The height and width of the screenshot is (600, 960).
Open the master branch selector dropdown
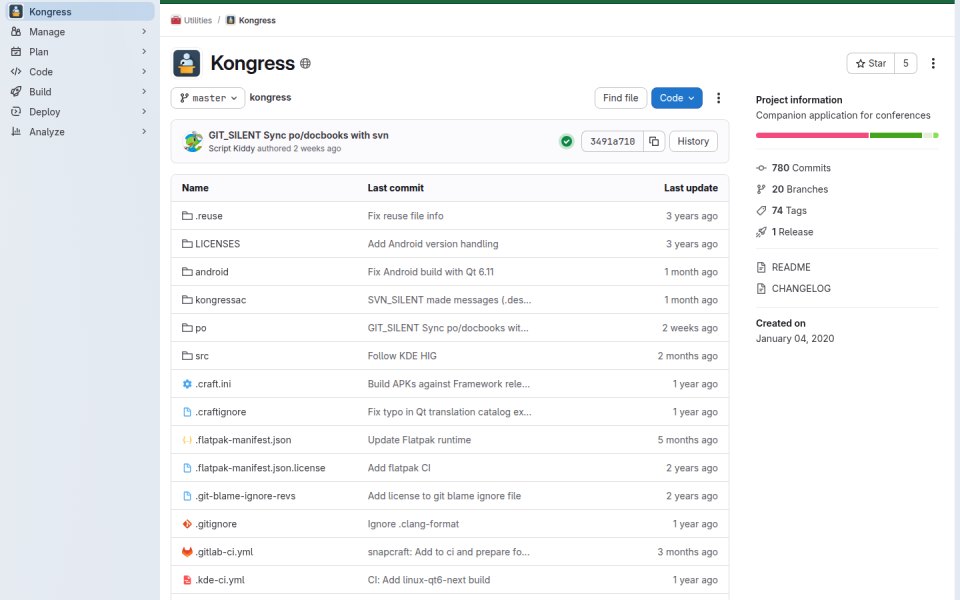click(208, 98)
